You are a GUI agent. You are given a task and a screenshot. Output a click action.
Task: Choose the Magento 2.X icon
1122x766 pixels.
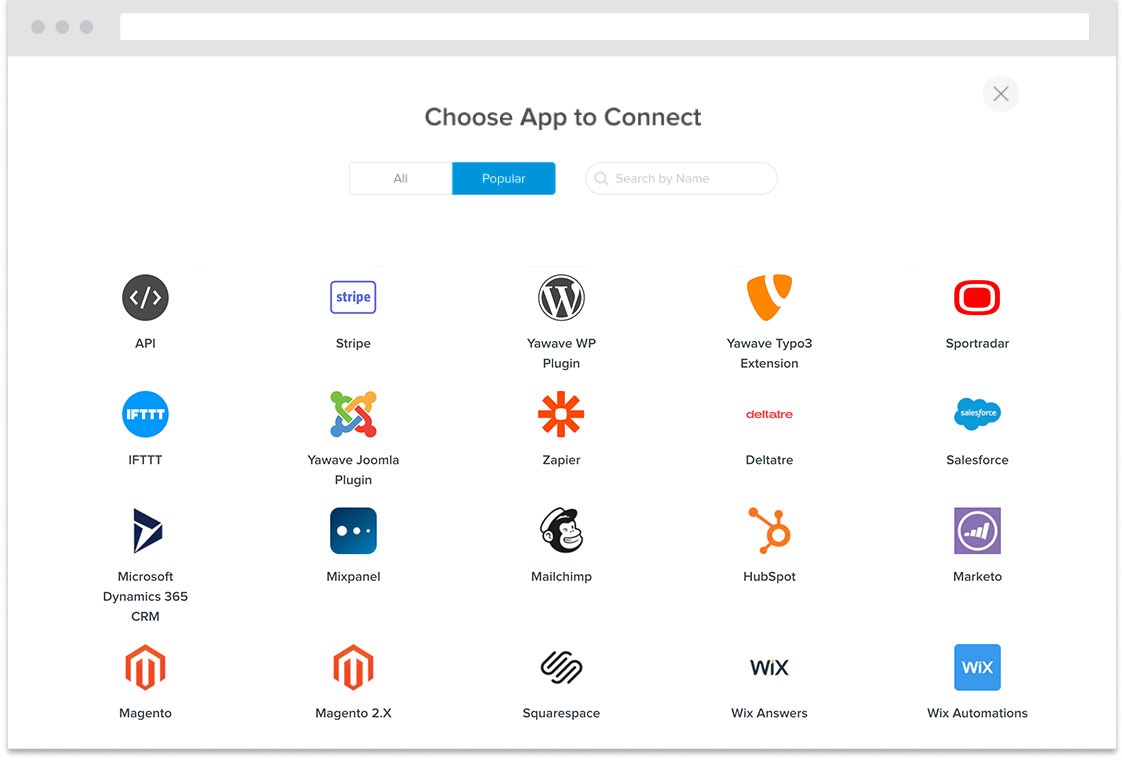click(x=353, y=667)
